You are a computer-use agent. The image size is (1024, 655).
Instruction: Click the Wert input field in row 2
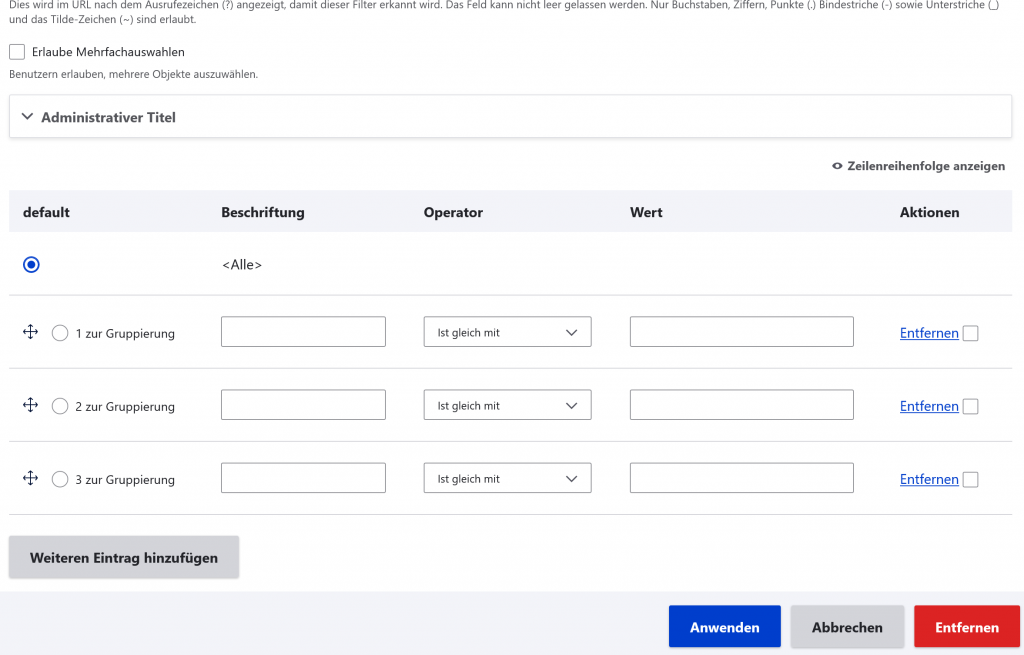(741, 405)
